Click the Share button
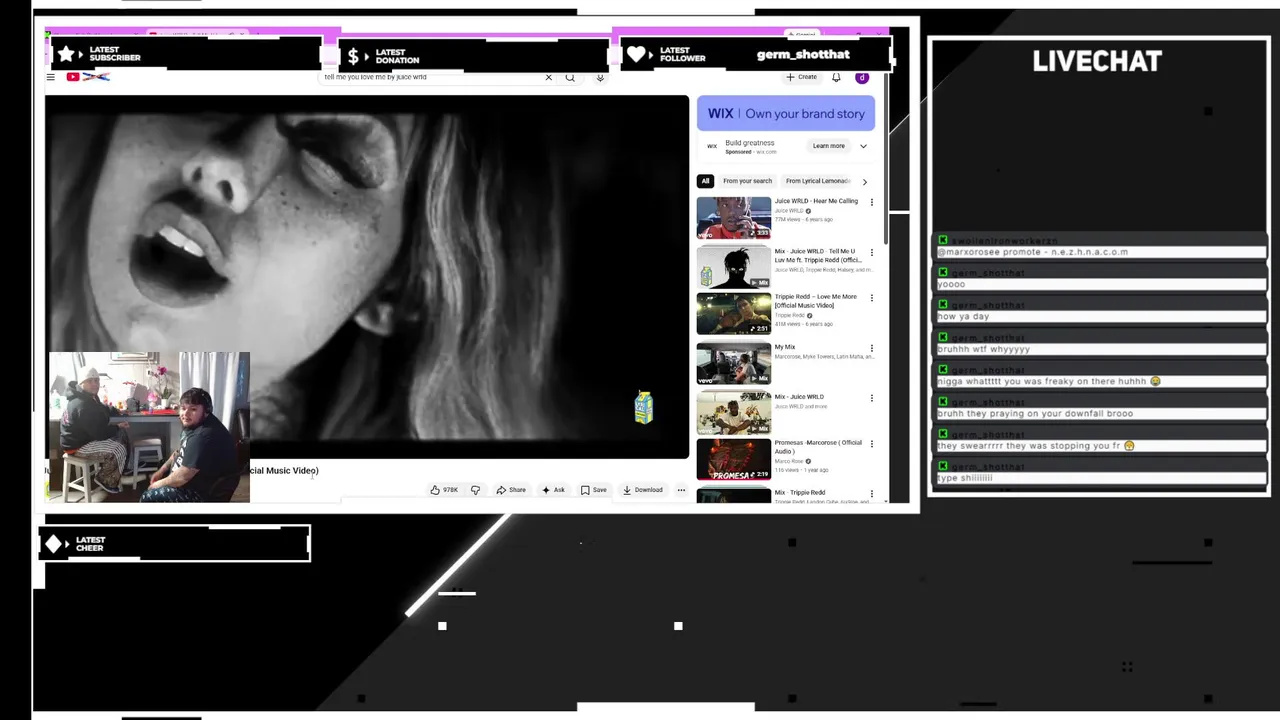This screenshot has height=720, width=1280. click(x=511, y=490)
